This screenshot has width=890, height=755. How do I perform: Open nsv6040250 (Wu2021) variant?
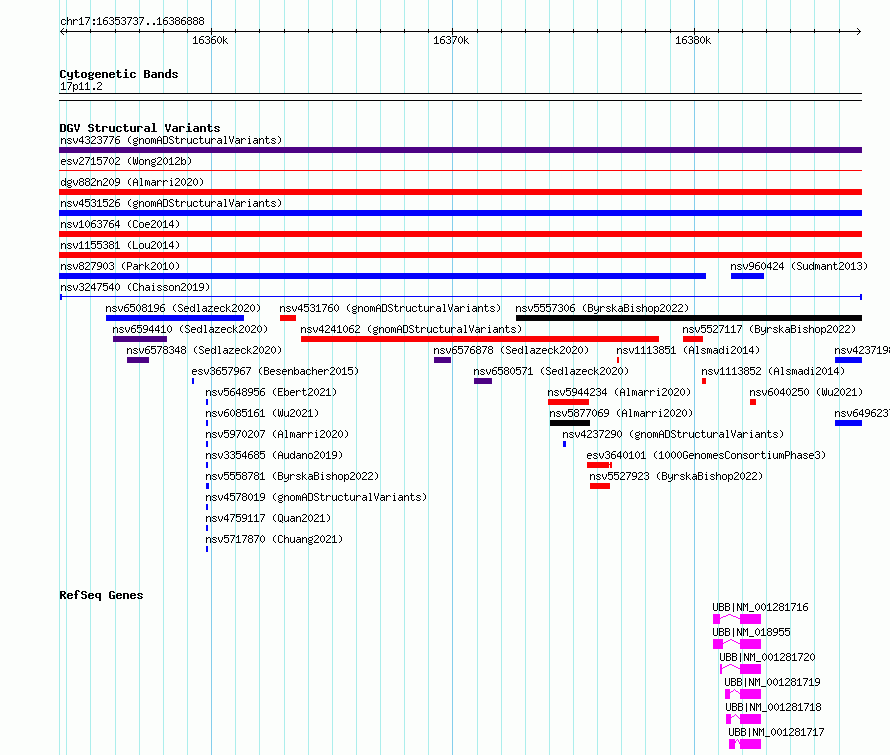pyautogui.click(x=806, y=392)
